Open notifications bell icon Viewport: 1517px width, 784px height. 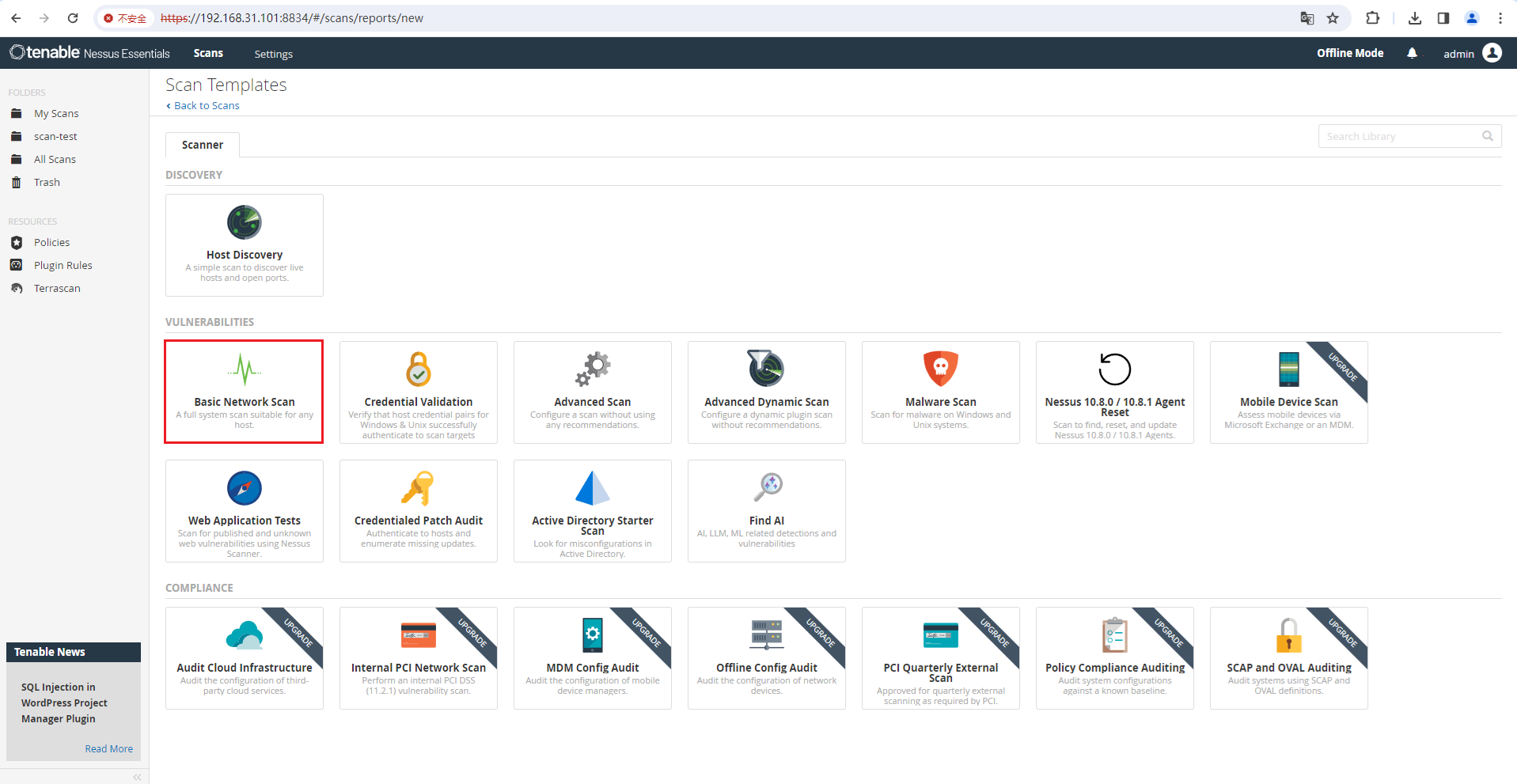tap(1413, 53)
